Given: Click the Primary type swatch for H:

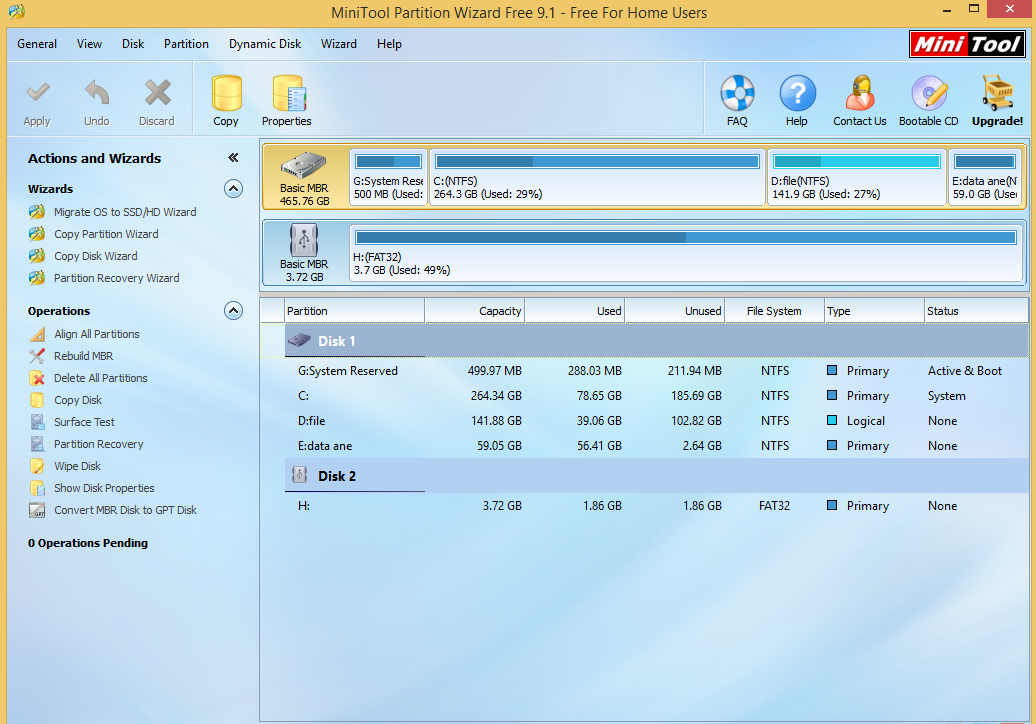Looking at the screenshot, I should (832, 505).
